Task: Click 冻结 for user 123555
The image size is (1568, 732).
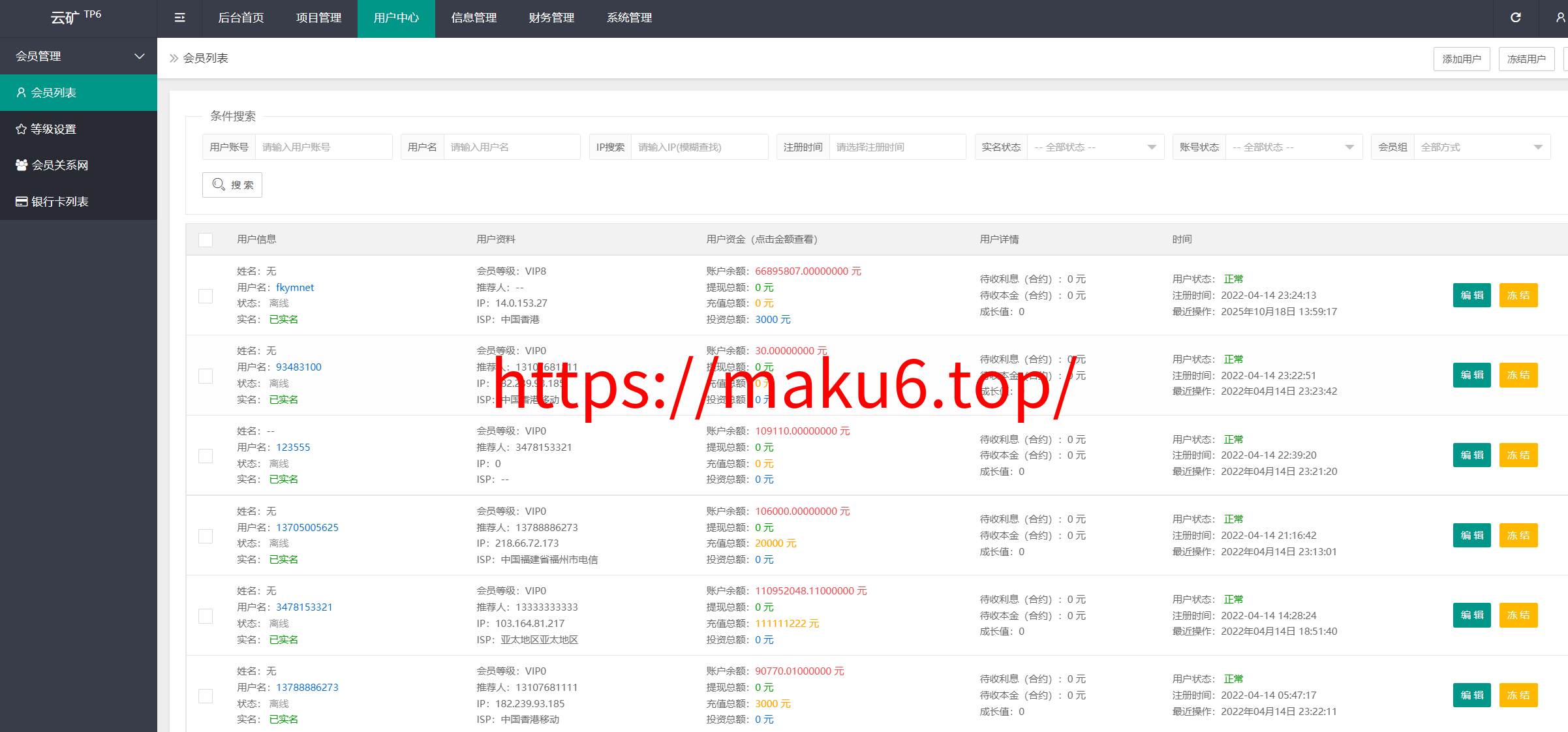Action: pos(1518,455)
